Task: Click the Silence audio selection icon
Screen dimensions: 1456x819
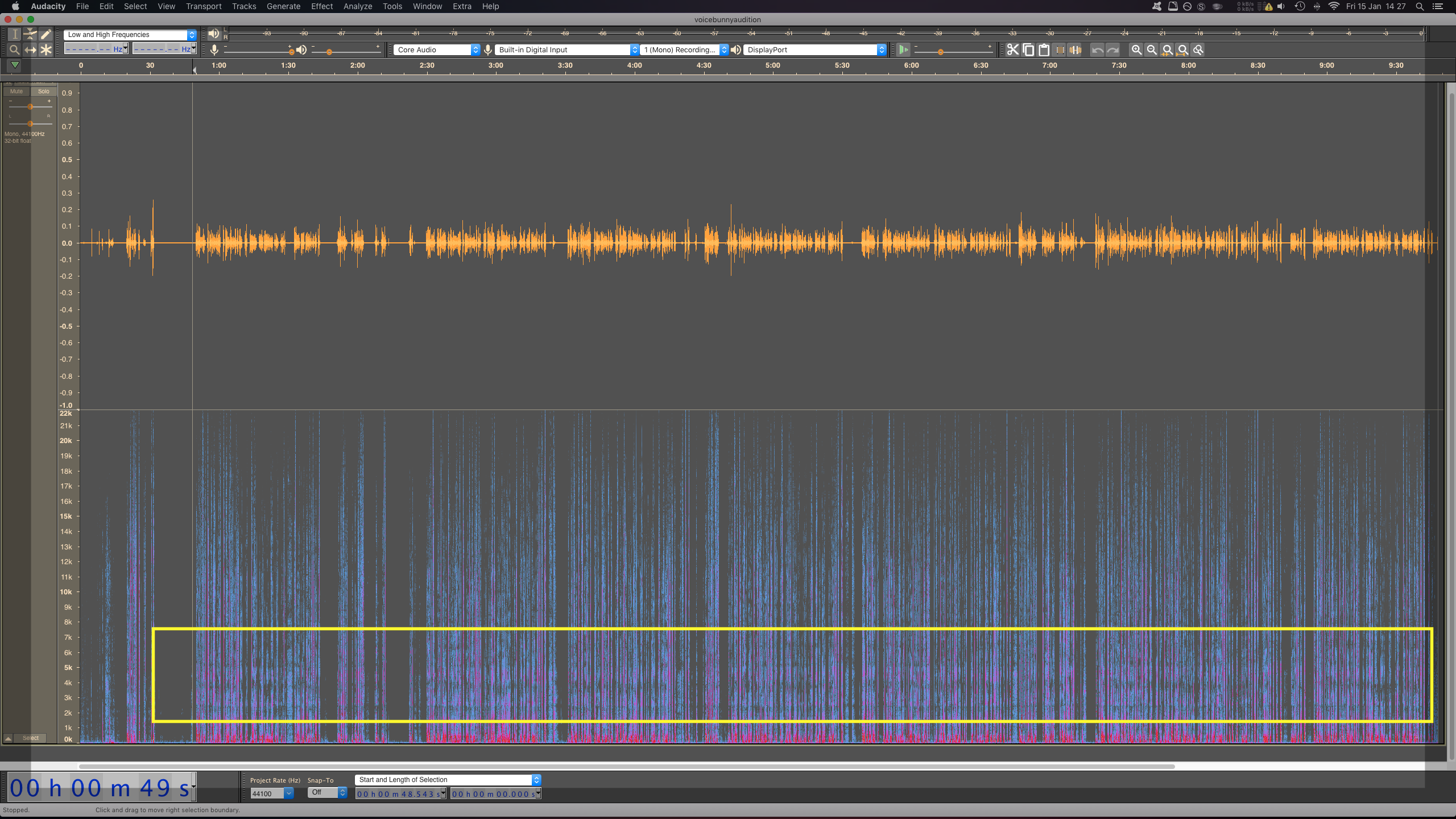Action: (1075, 50)
